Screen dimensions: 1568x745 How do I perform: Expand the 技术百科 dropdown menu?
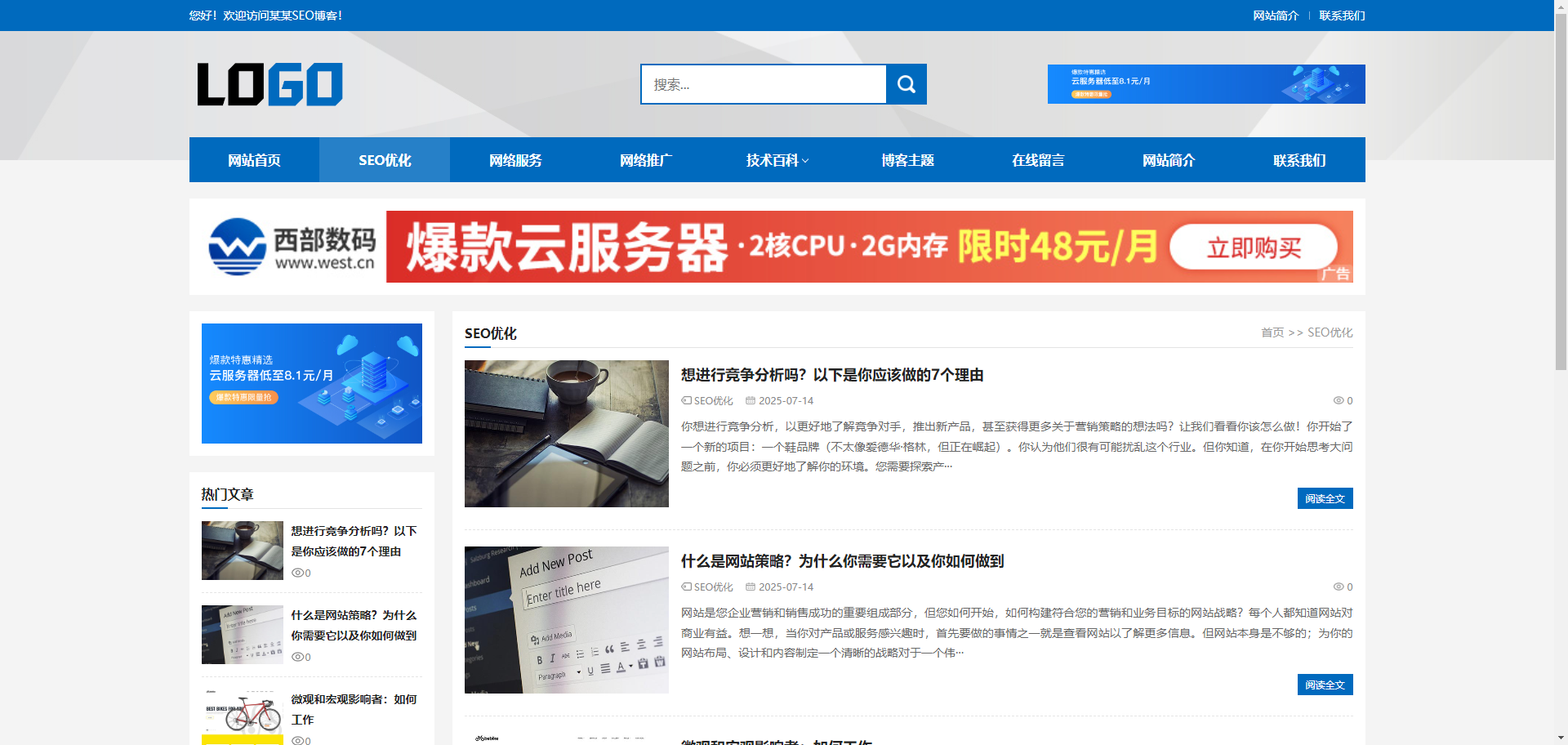click(777, 160)
